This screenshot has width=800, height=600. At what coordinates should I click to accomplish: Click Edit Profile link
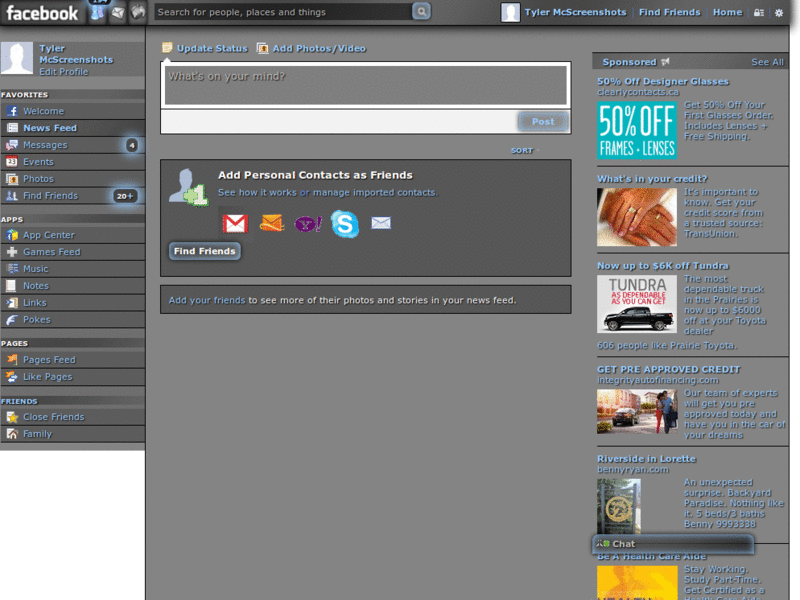tap(64, 72)
